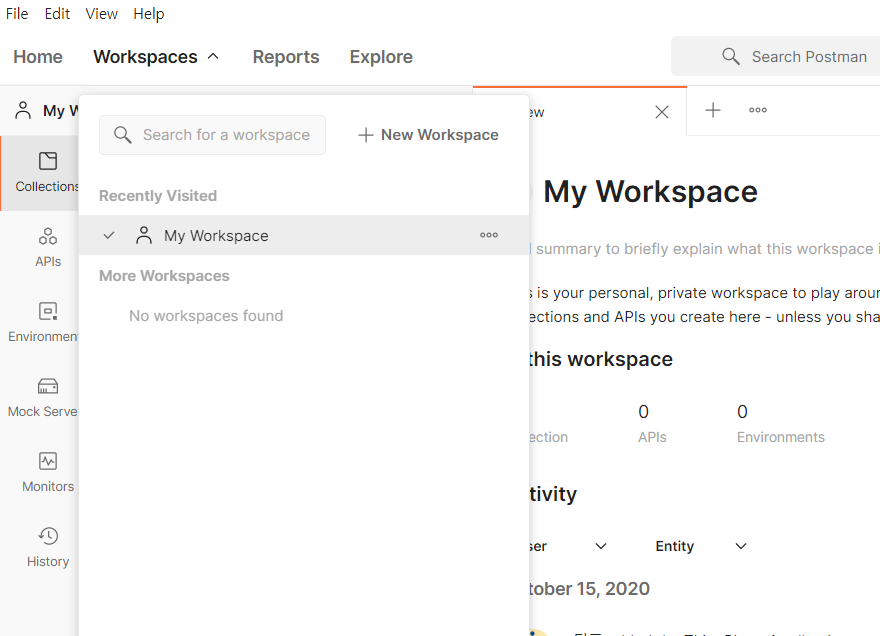The image size is (880, 636).
Task: Go to the Home tab
Action: [x=38, y=57]
